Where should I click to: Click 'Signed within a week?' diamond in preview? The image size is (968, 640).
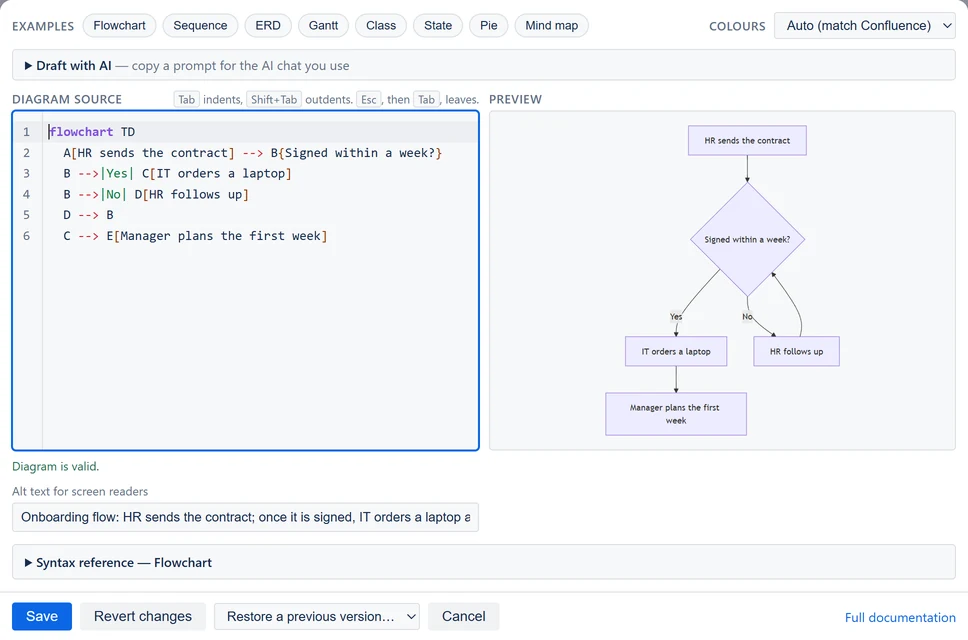tap(747, 239)
